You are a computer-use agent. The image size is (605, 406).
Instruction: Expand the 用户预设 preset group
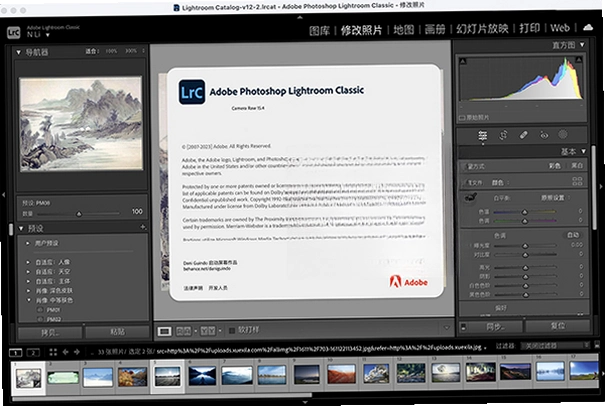click(27, 243)
